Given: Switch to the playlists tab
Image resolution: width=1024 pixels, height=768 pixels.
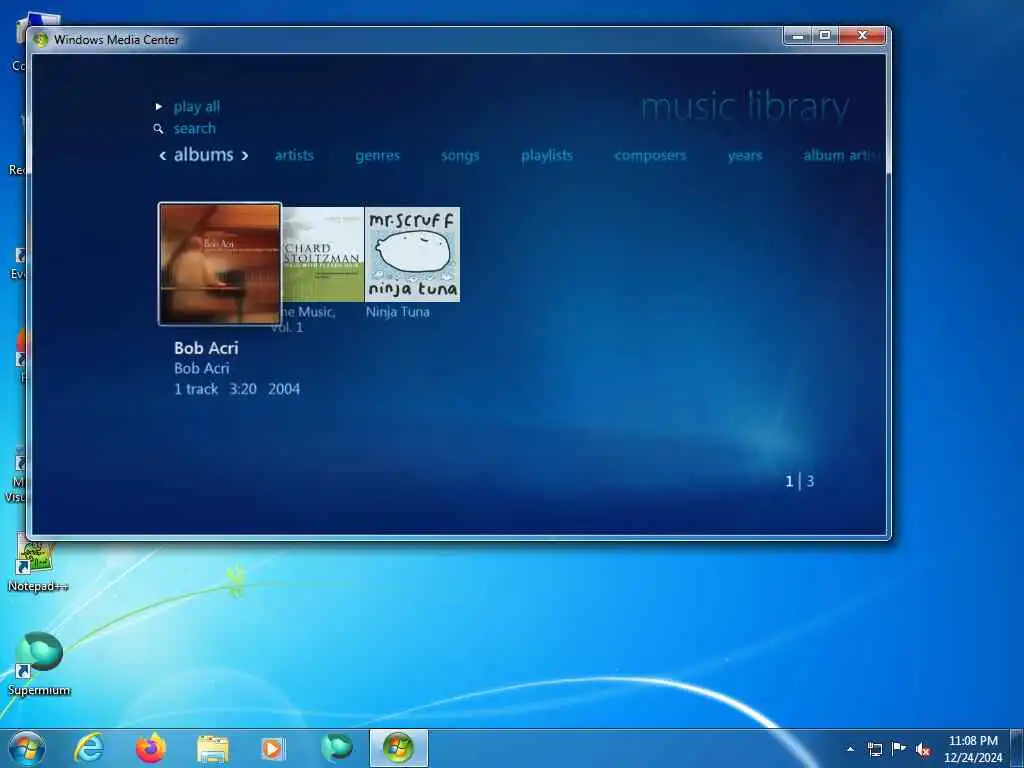Looking at the screenshot, I should (x=547, y=155).
